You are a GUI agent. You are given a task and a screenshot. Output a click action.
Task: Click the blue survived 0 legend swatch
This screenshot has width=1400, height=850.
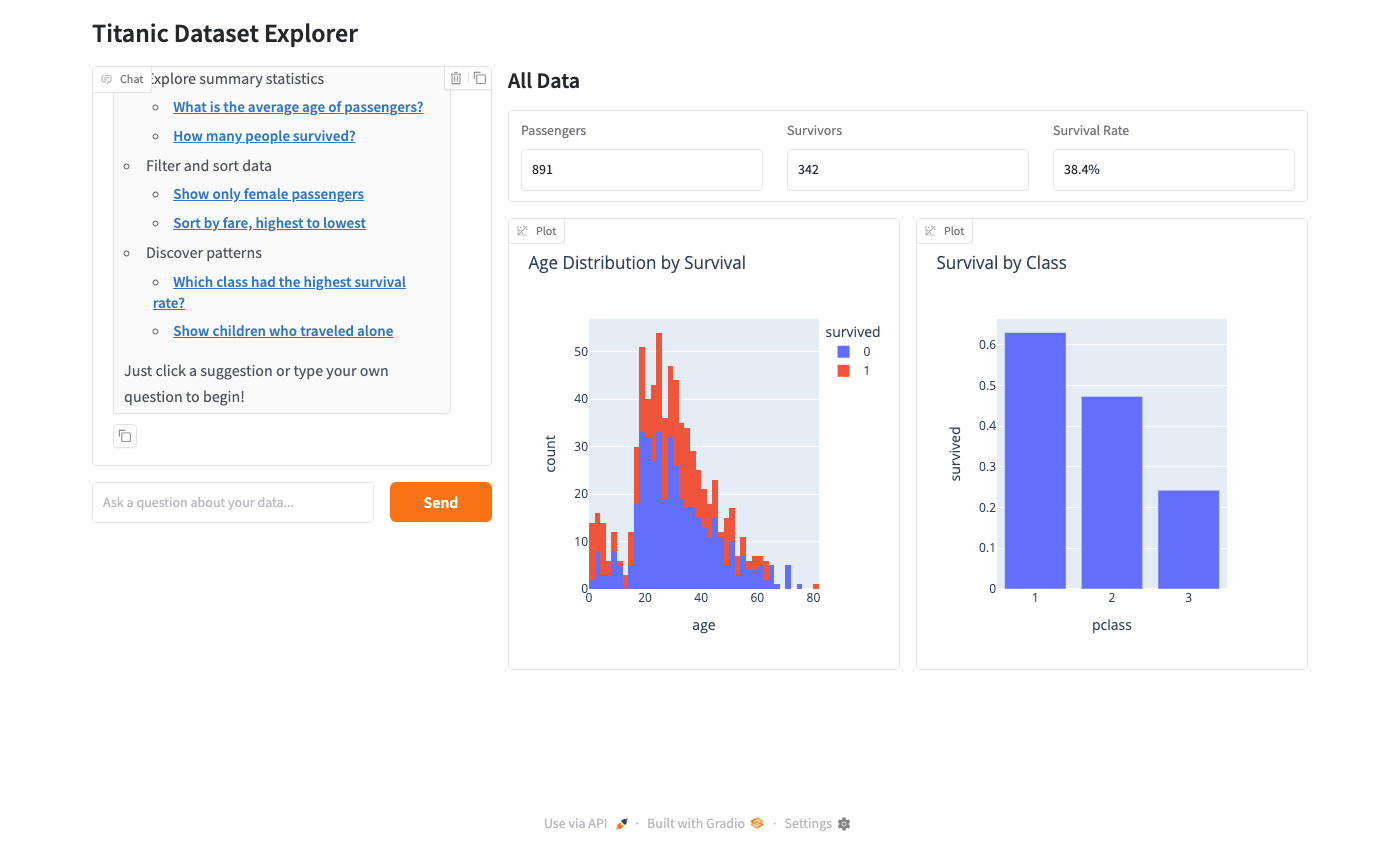[843, 352]
